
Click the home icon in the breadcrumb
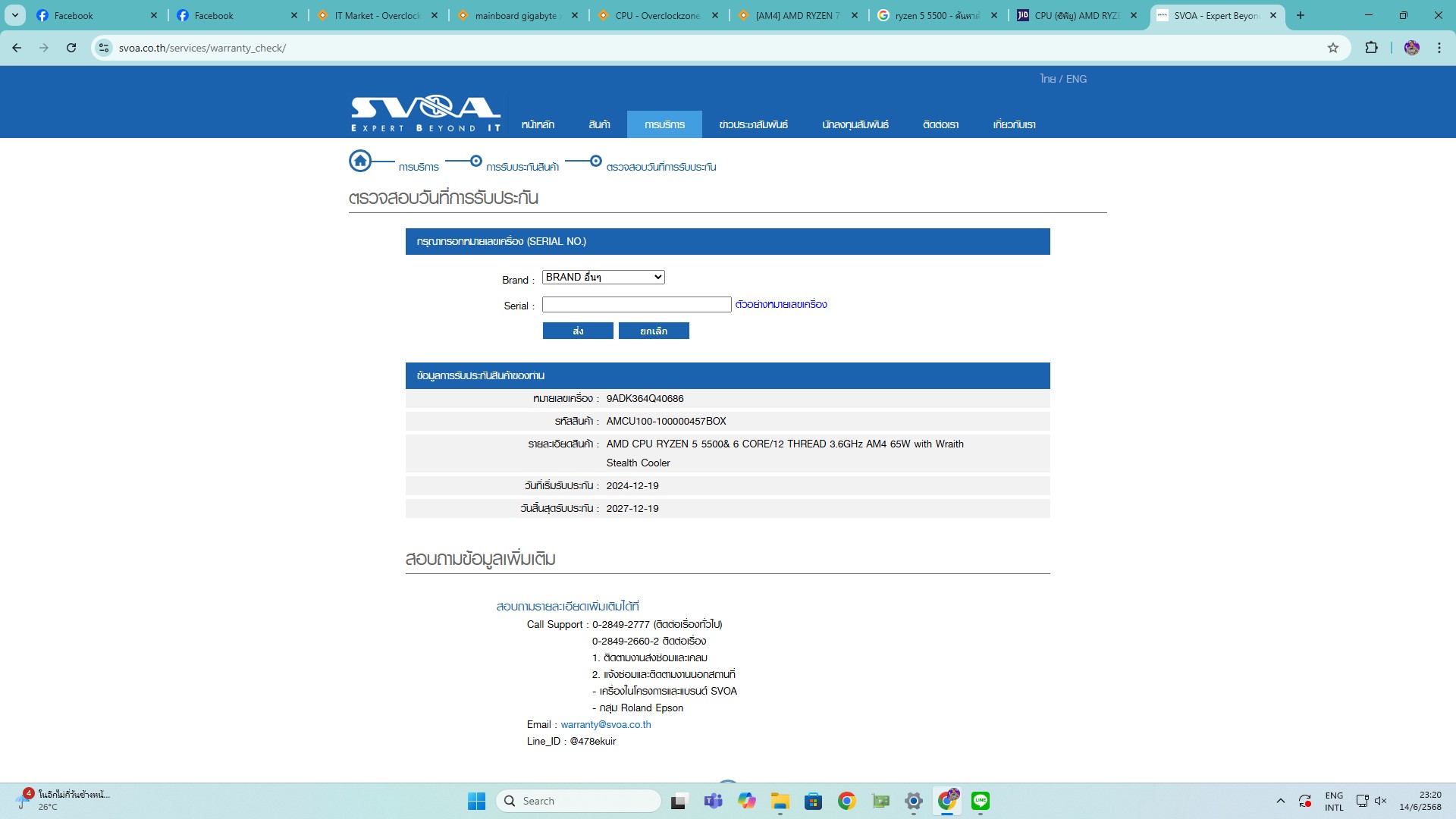tap(360, 161)
